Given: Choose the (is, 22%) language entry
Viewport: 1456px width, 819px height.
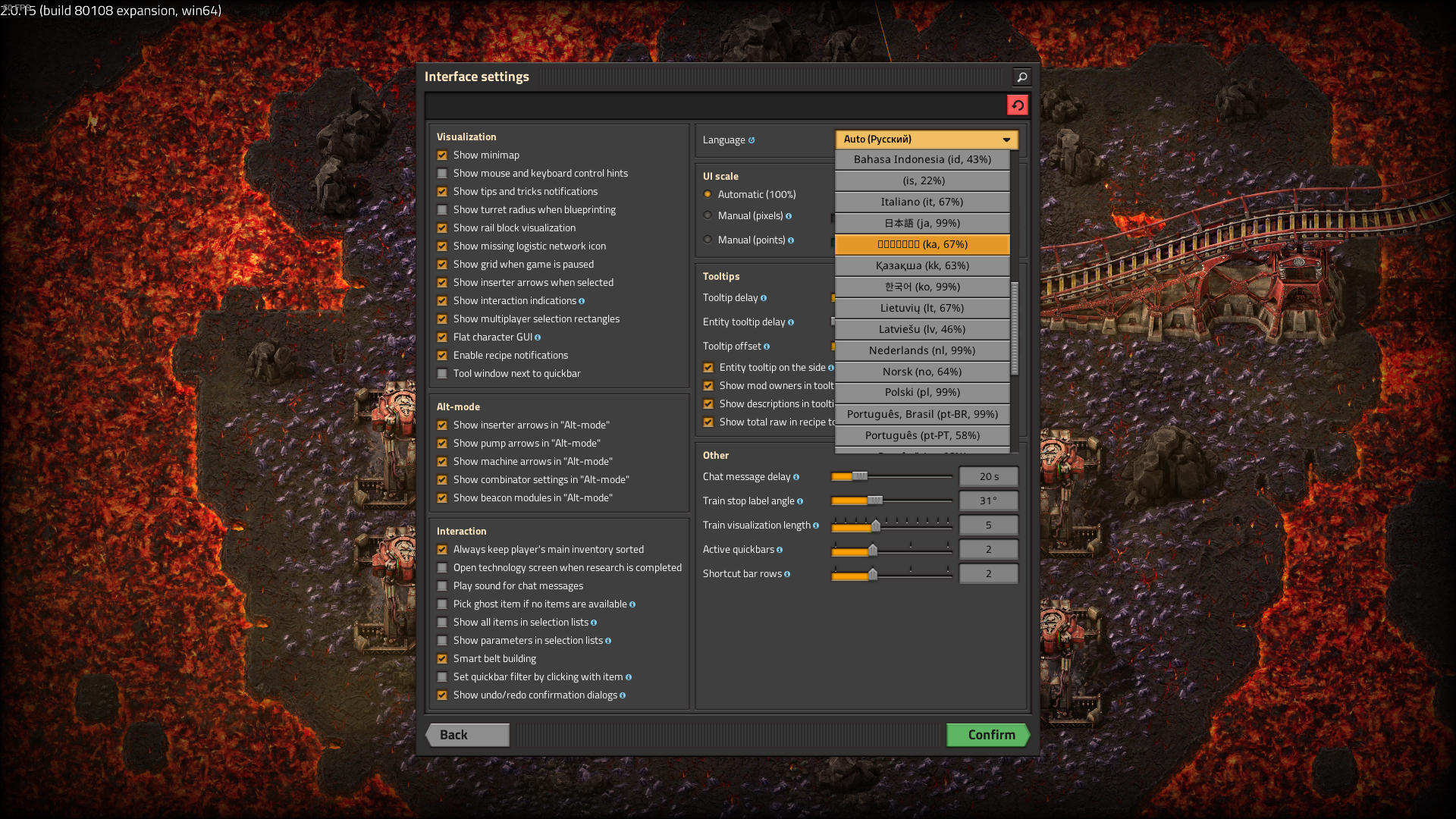Looking at the screenshot, I should coord(922,180).
